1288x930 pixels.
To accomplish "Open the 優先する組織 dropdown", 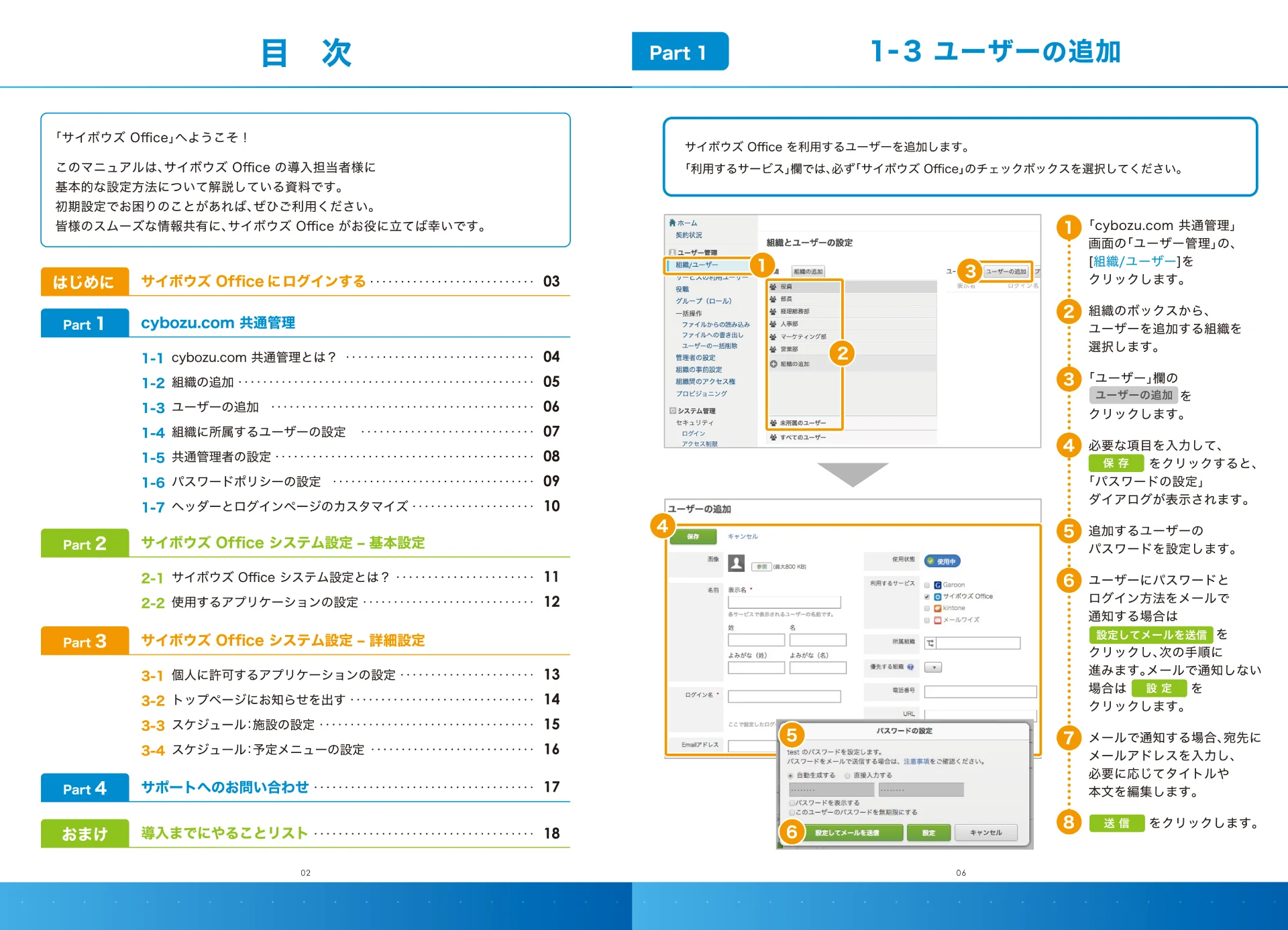I will coord(933,667).
